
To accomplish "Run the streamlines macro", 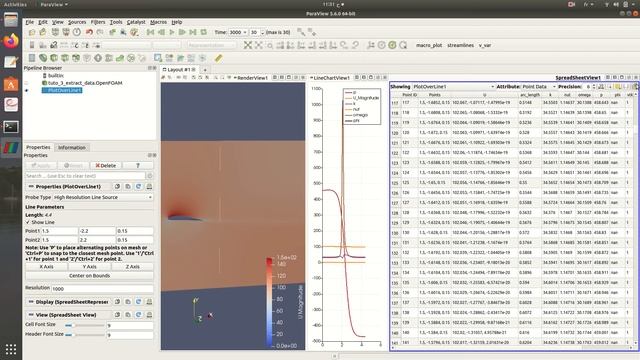I will 460,45.
